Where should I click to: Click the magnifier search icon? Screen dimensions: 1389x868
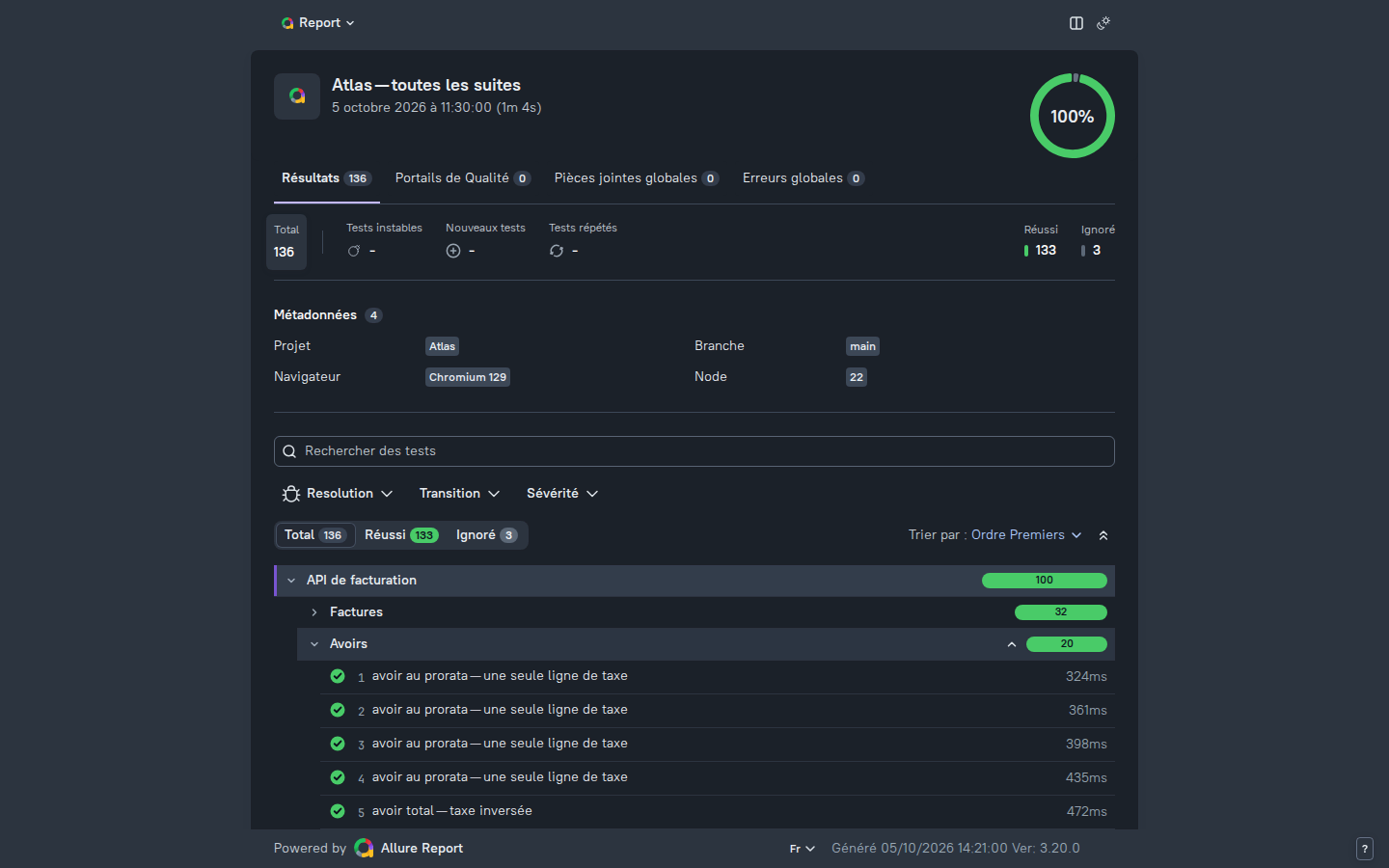point(289,451)
